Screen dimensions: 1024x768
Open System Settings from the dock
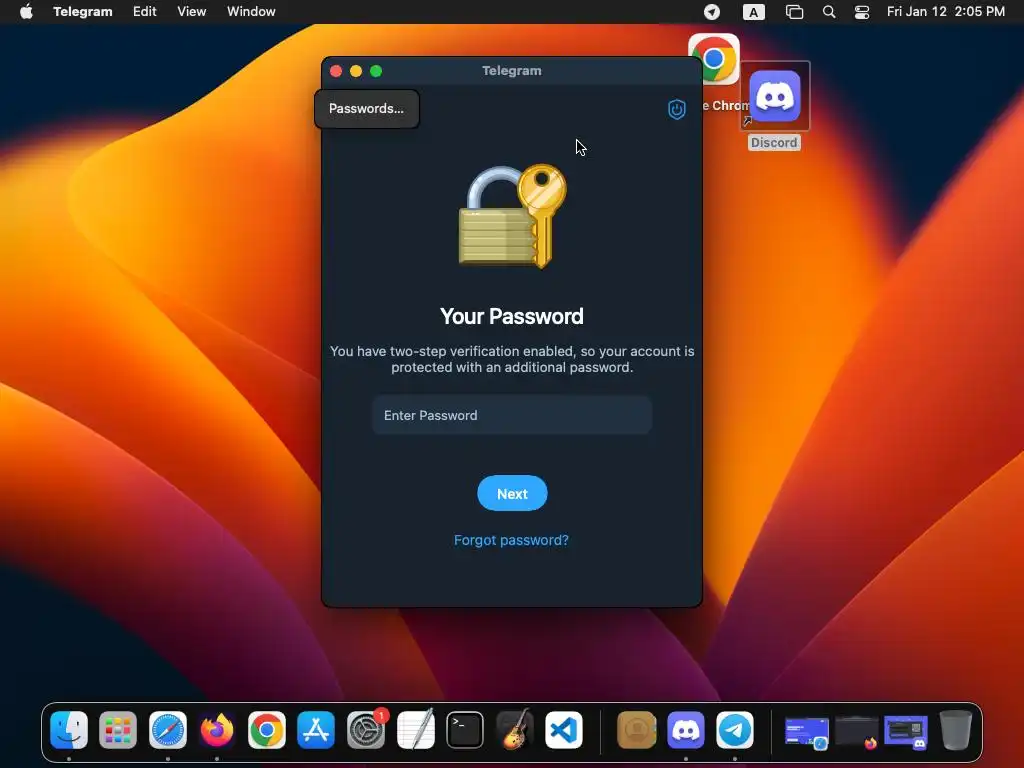(x=366, y=730)
